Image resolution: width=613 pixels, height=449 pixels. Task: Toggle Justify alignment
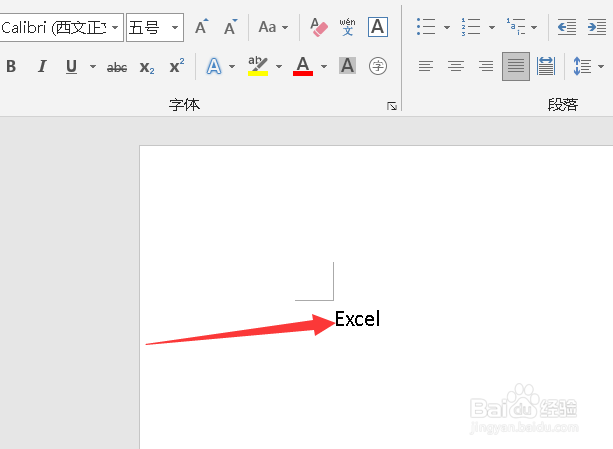516,66
